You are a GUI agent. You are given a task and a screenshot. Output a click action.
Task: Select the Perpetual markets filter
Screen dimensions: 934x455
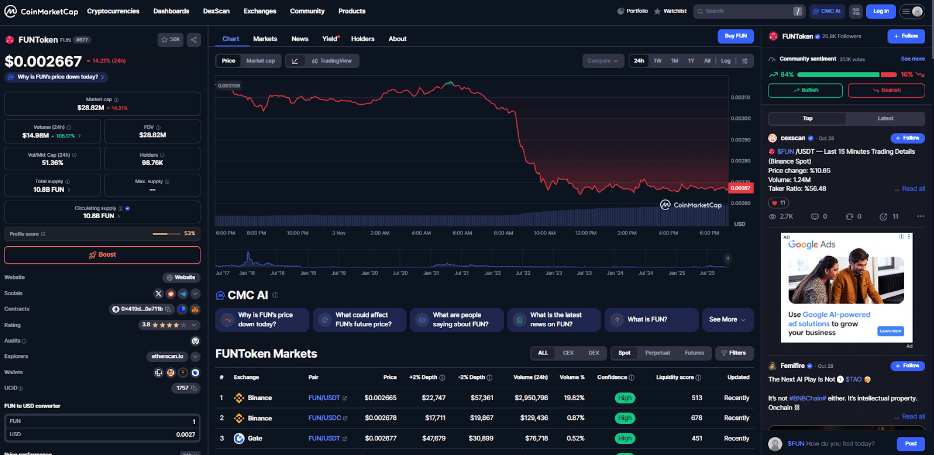pos(659,353)
